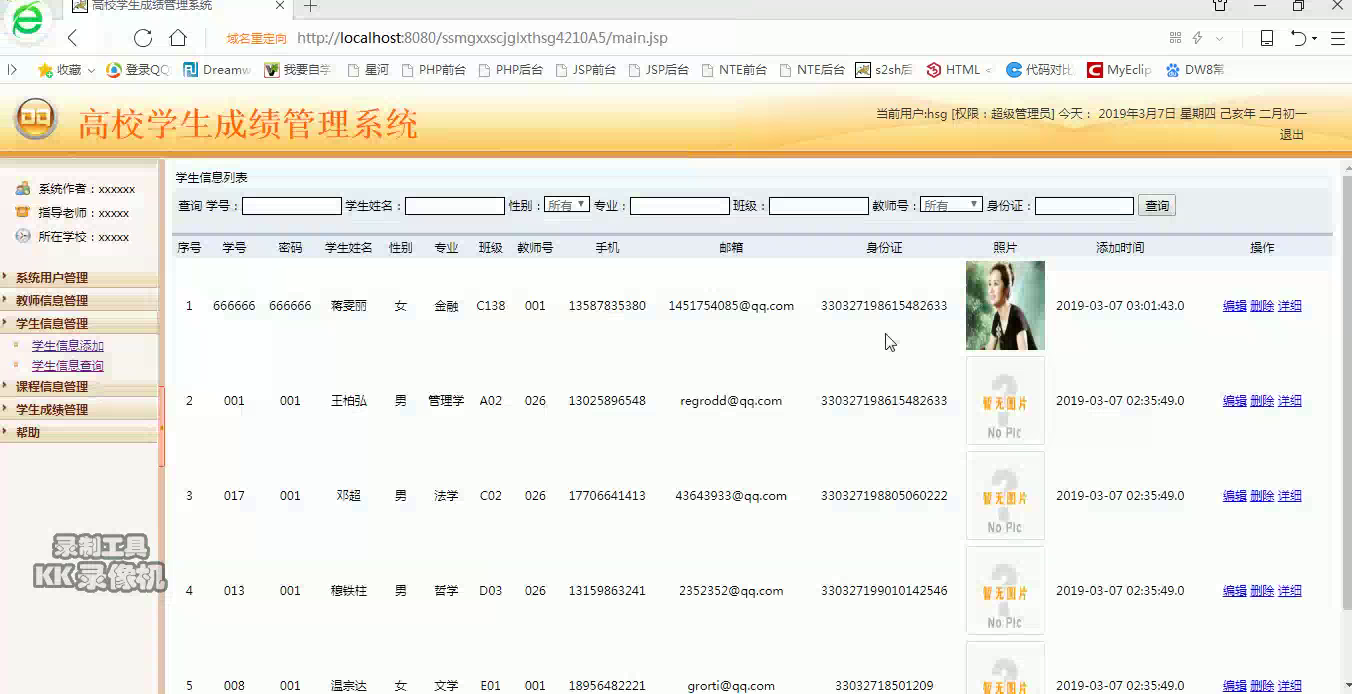Open the MyEclipse bookmark
1352x694 pixels.
point(1119,70)
